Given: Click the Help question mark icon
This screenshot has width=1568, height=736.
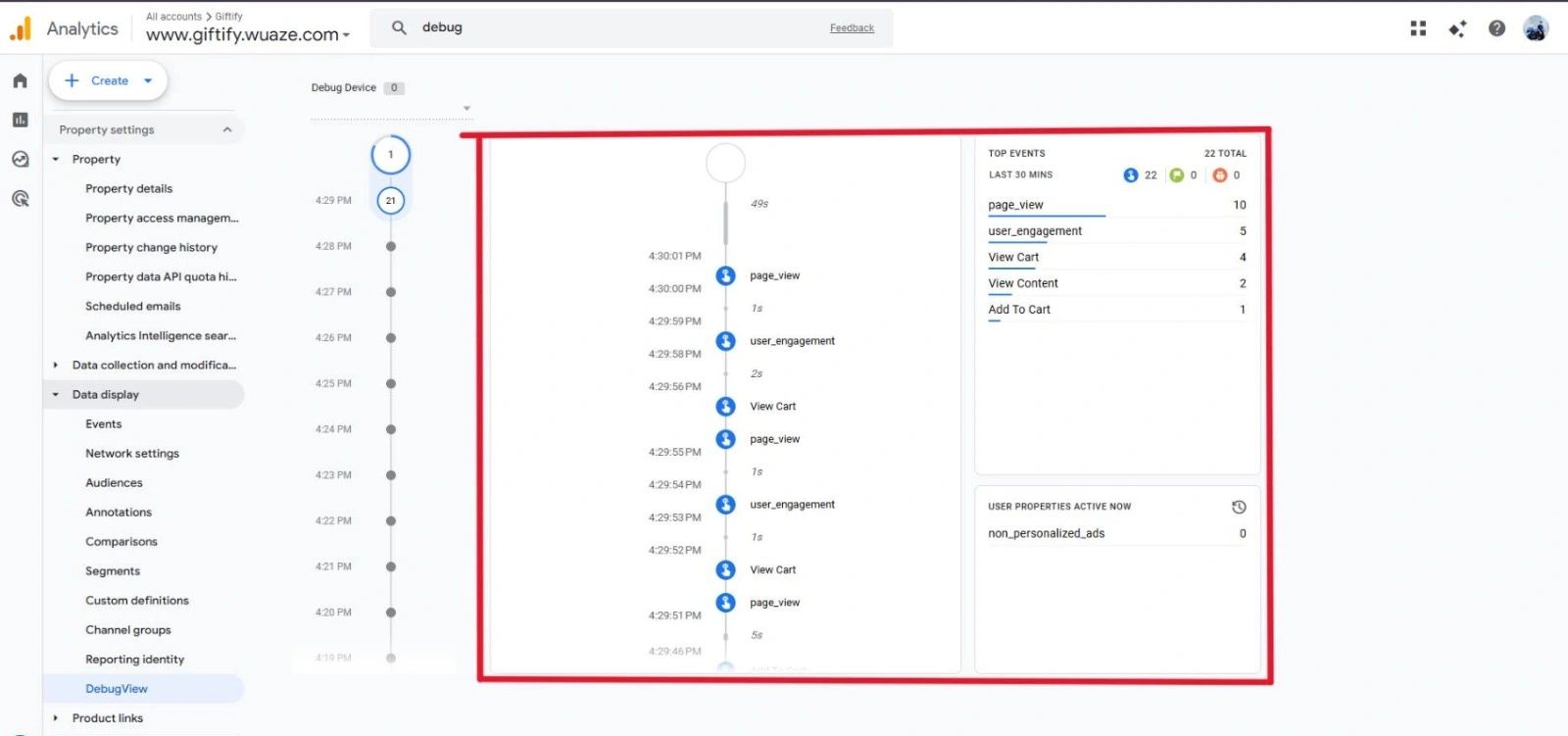Looking at the screenshot, I should tap(1496, 28).
